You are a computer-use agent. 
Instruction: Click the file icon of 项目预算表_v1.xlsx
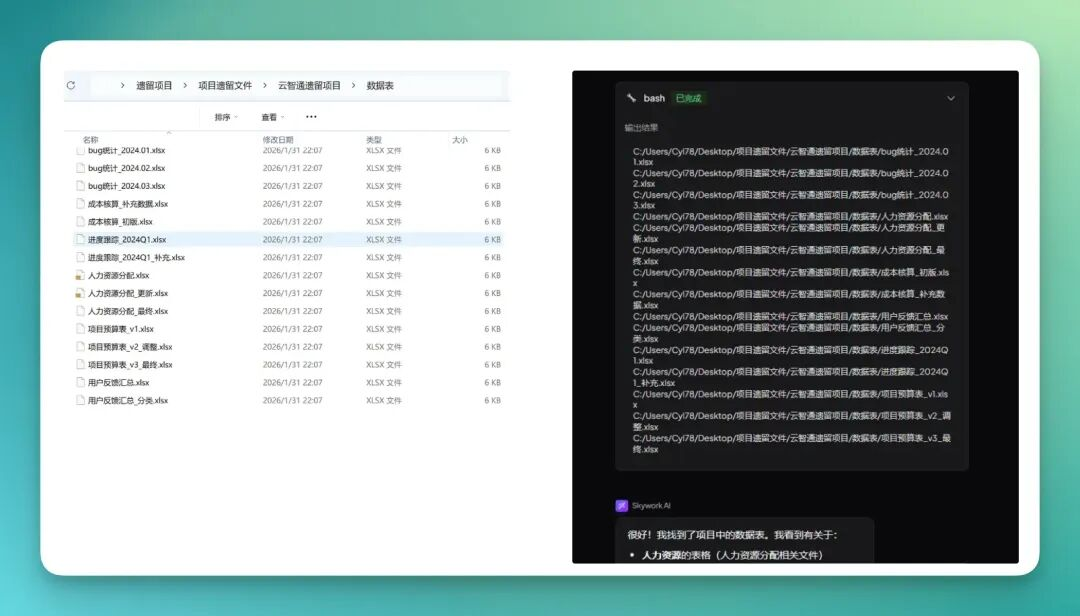[x=80, y=329]
